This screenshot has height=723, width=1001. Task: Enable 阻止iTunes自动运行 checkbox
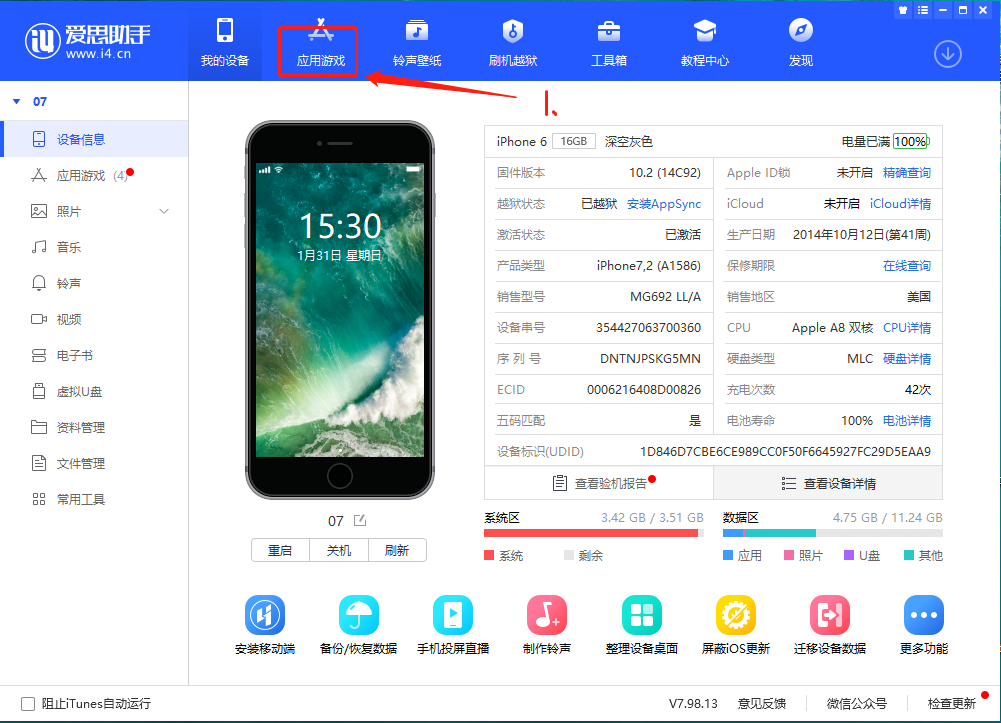[27, 704]
